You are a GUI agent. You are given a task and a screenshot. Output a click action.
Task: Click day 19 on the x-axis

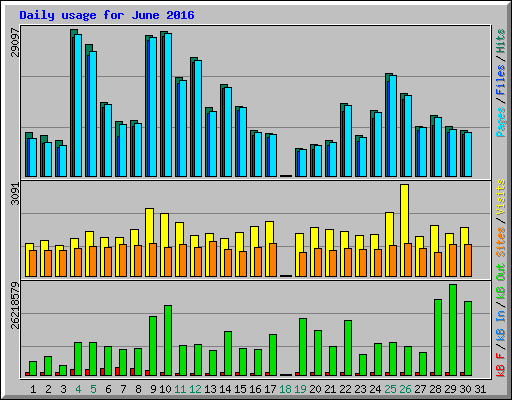[300, 389]
